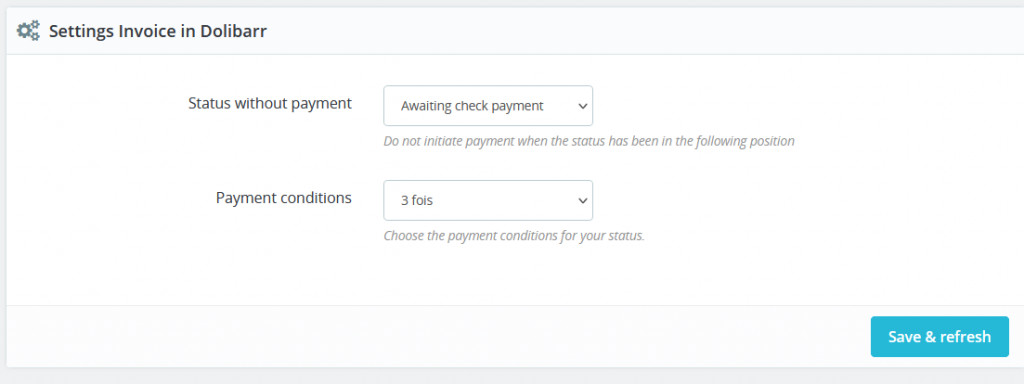This screenshot has width=1024, height=384.
Task: Click the hint Choose the payment conditions
Action: click(x=514, y=236)
